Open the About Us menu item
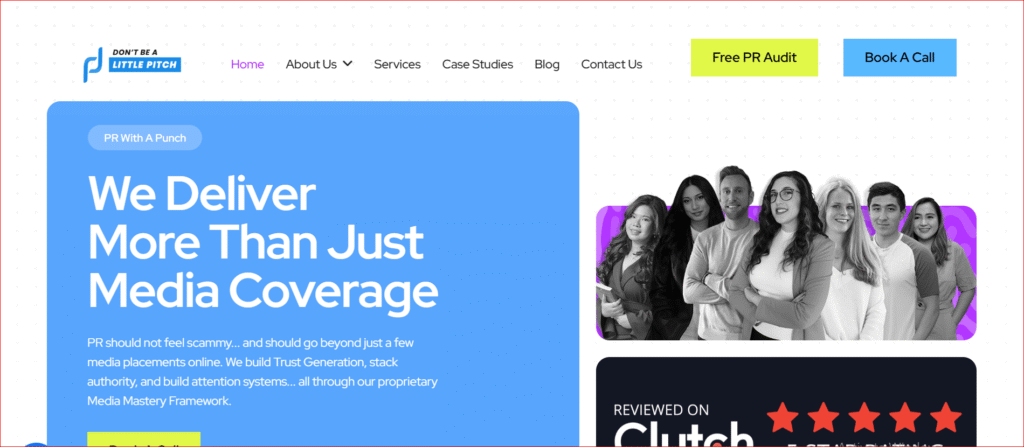Viewport: 1024px width, 447px height. click(x=311, y=64)
